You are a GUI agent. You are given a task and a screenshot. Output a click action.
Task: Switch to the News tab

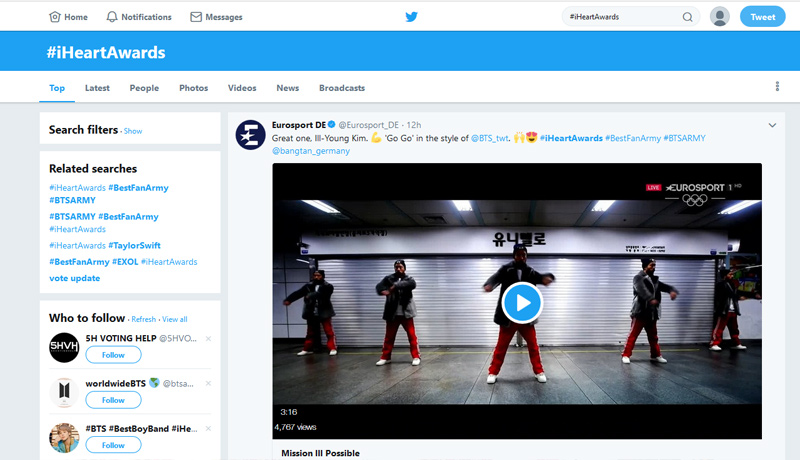pyautogui.click(x=287, y=88)
